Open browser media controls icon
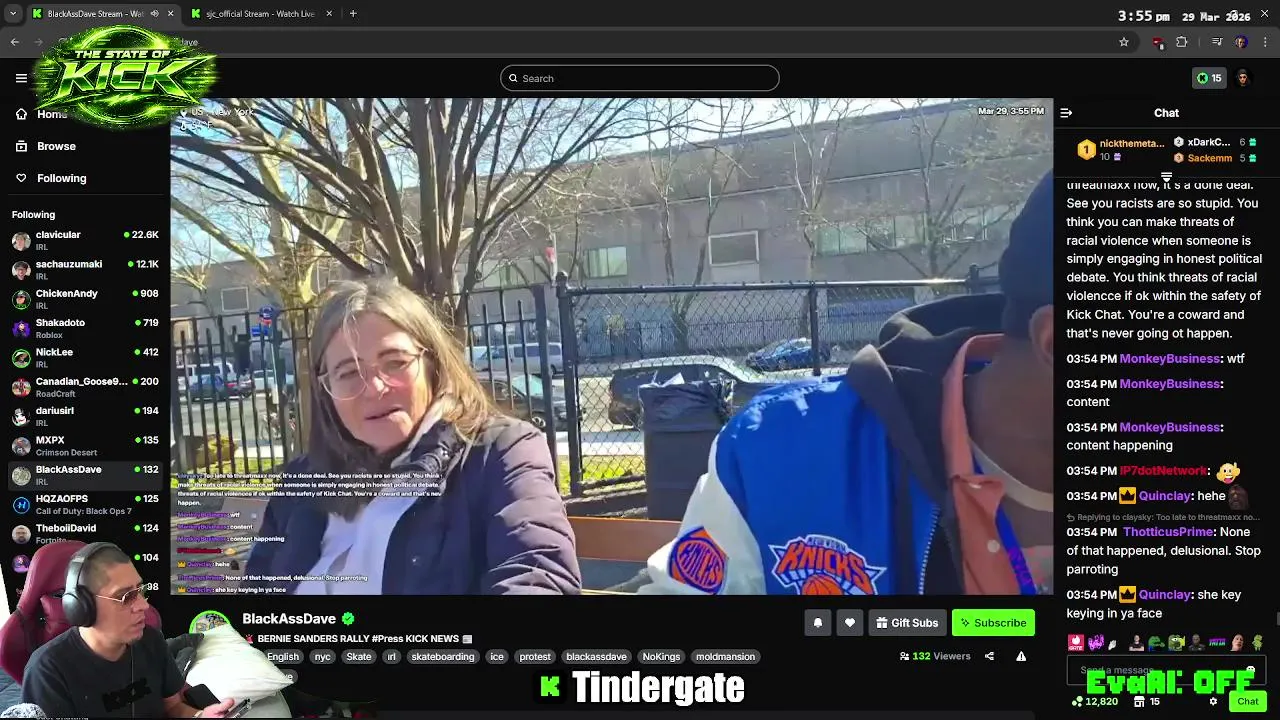1280x720 pixels. [1217, 42]
